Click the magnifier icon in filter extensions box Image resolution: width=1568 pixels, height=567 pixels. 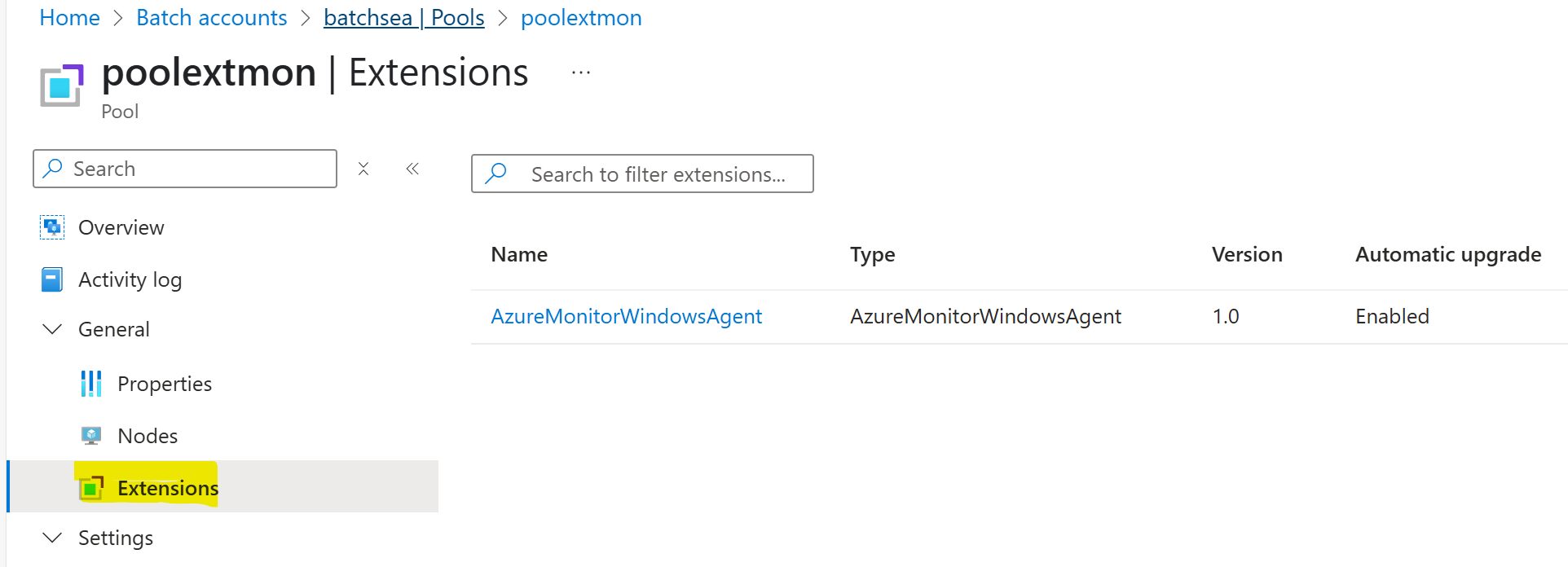[496, 174]
